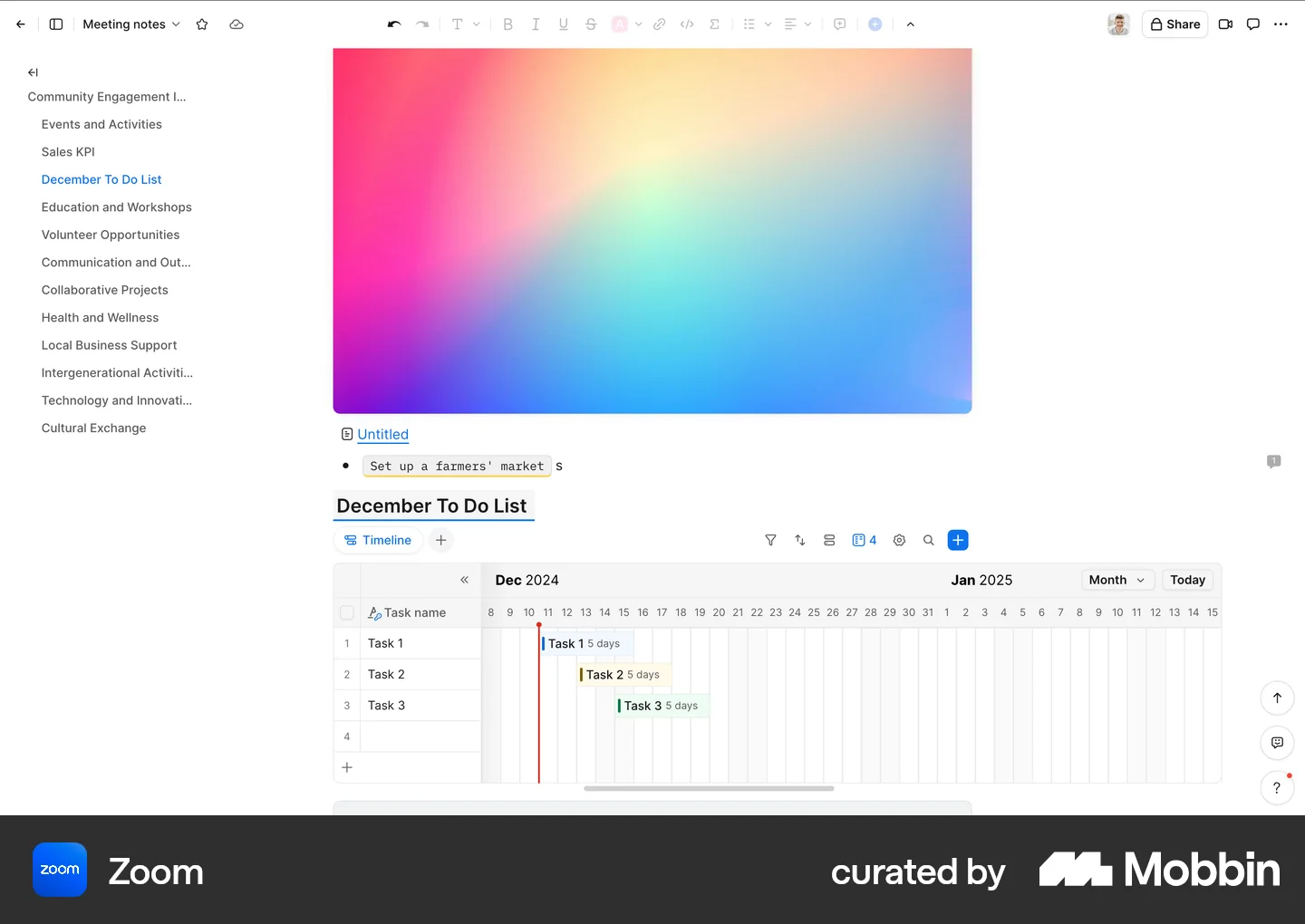Open the comments panel in header
The height and width of the screenshot is (924, 1305).
pos(1253,24)
